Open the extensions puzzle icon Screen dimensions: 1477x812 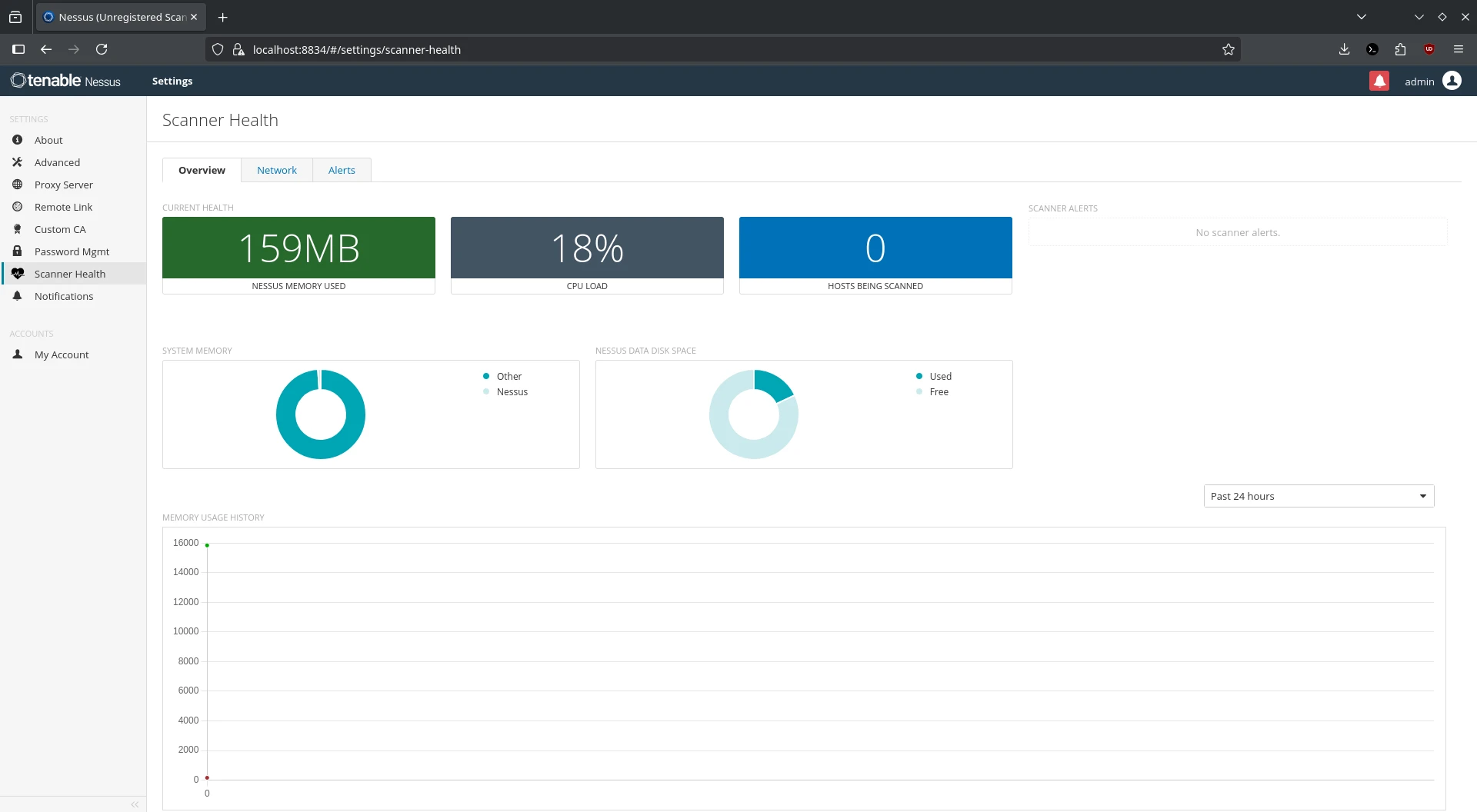click(x=1400, y=49)
